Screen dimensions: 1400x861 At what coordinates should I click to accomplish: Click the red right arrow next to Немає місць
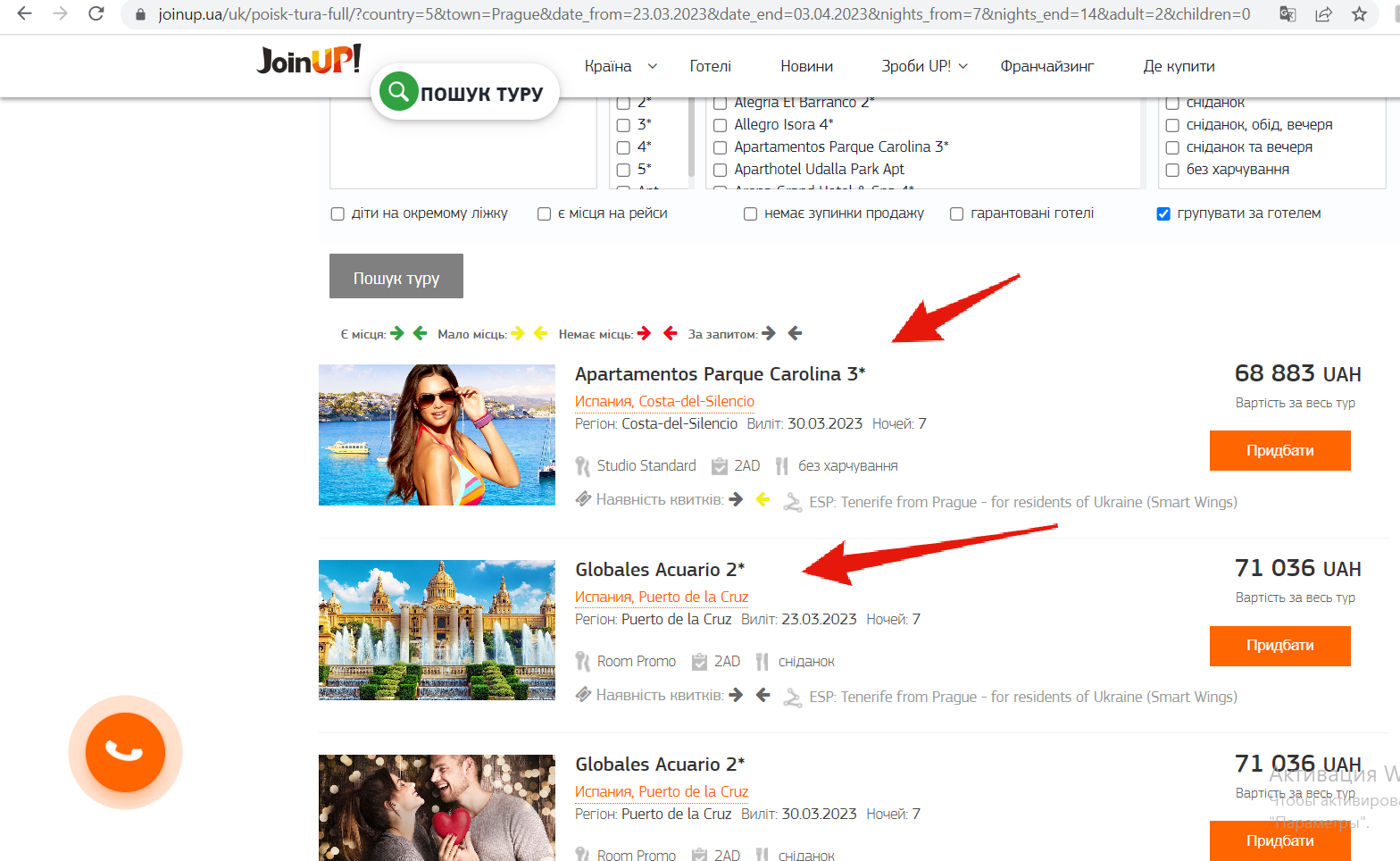(645, 333)
